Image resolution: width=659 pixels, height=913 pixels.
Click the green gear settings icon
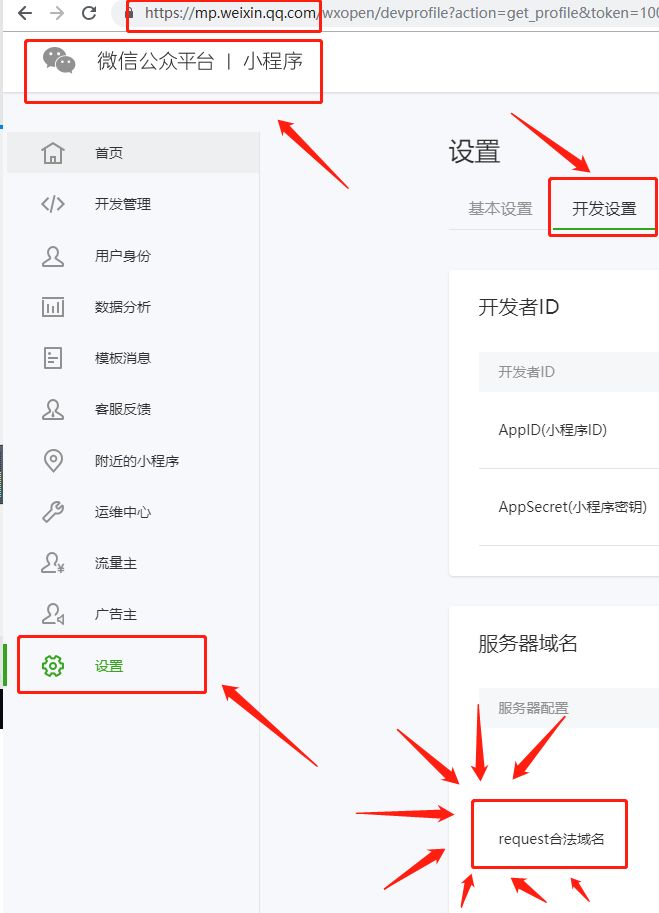pyautogui.click(x=53, y=666)
